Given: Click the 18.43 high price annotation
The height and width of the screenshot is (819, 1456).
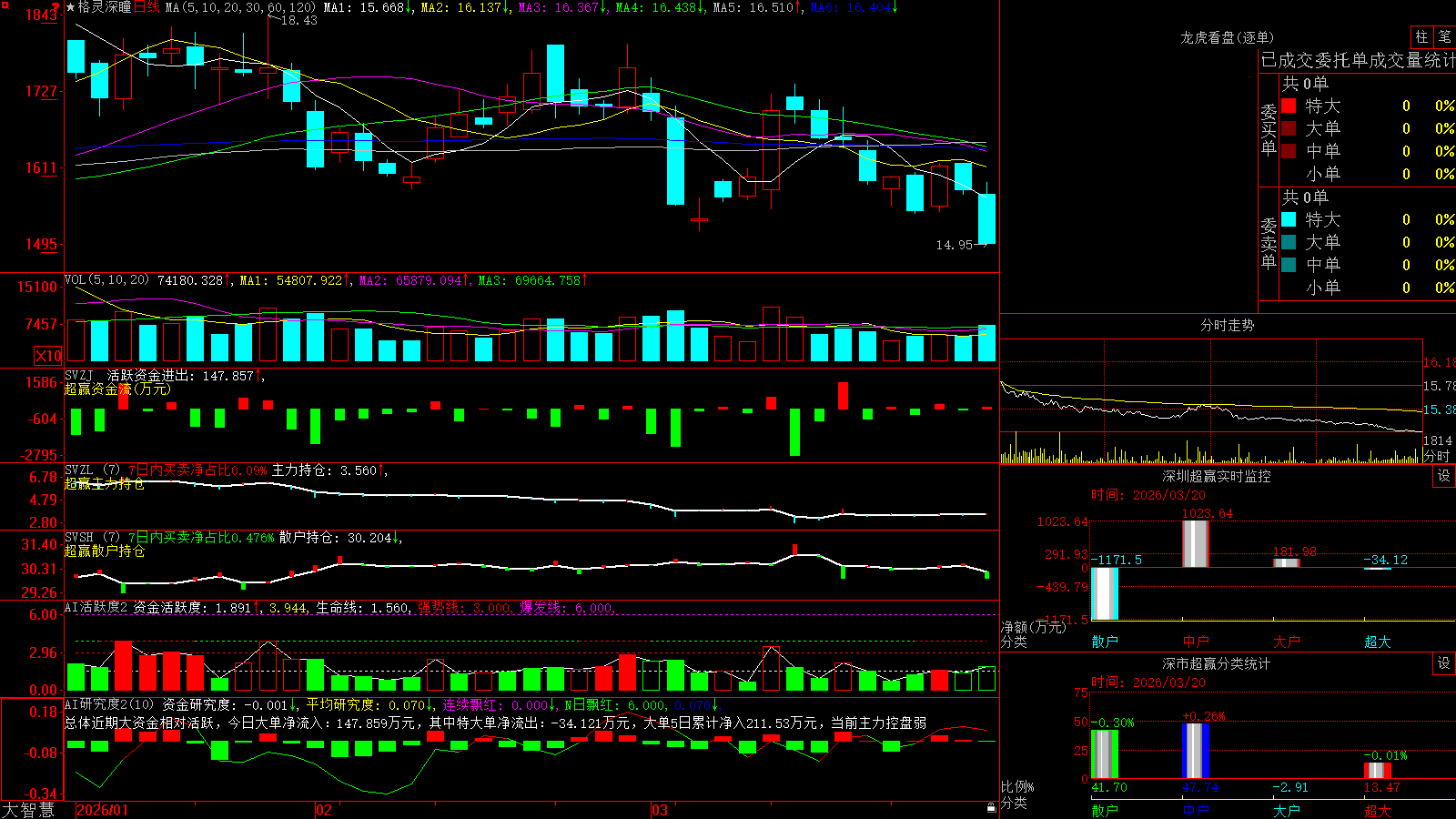Looking at the screenshot, I should pos(298,20).
